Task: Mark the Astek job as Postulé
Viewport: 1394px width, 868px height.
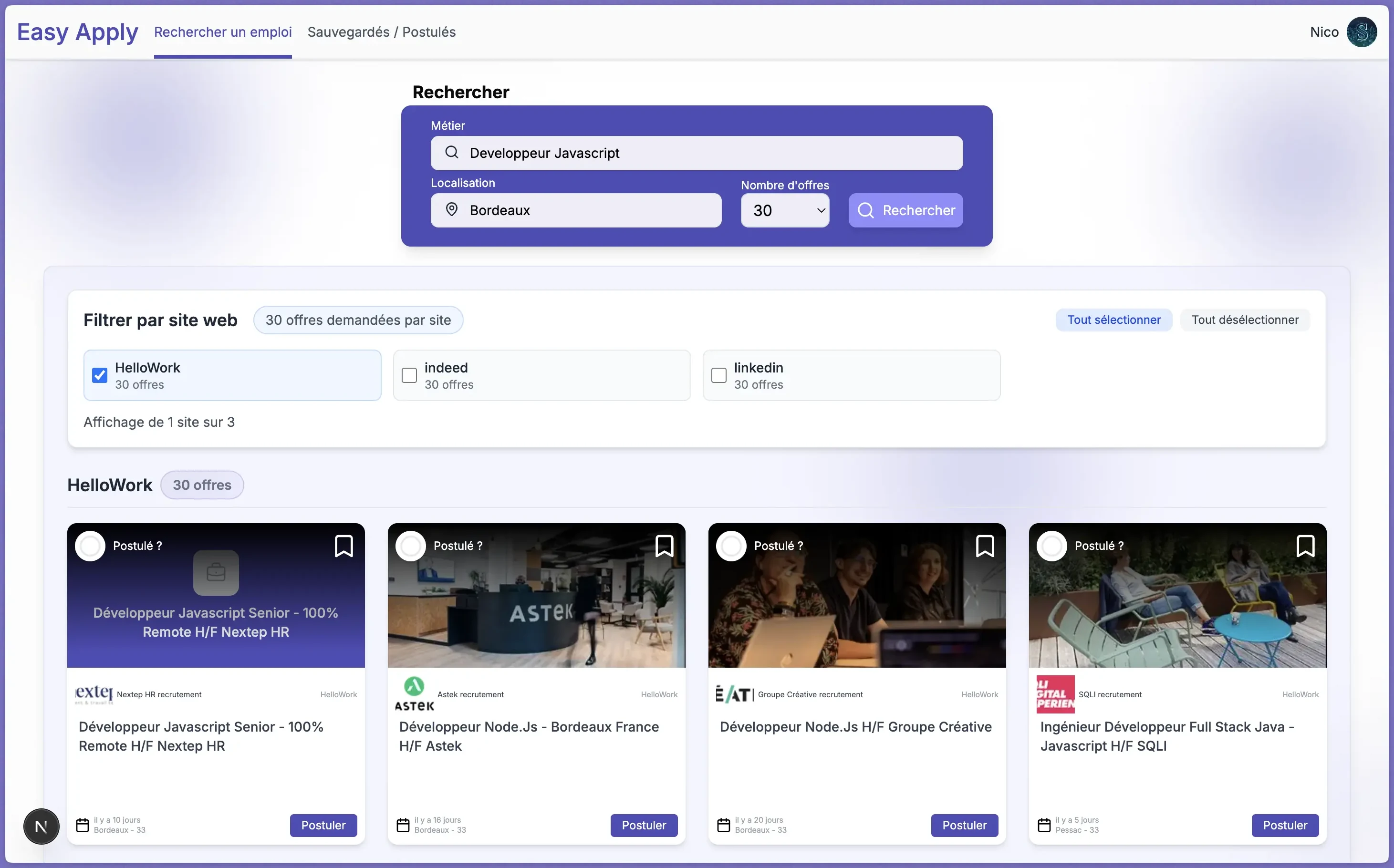Action: 410,546
